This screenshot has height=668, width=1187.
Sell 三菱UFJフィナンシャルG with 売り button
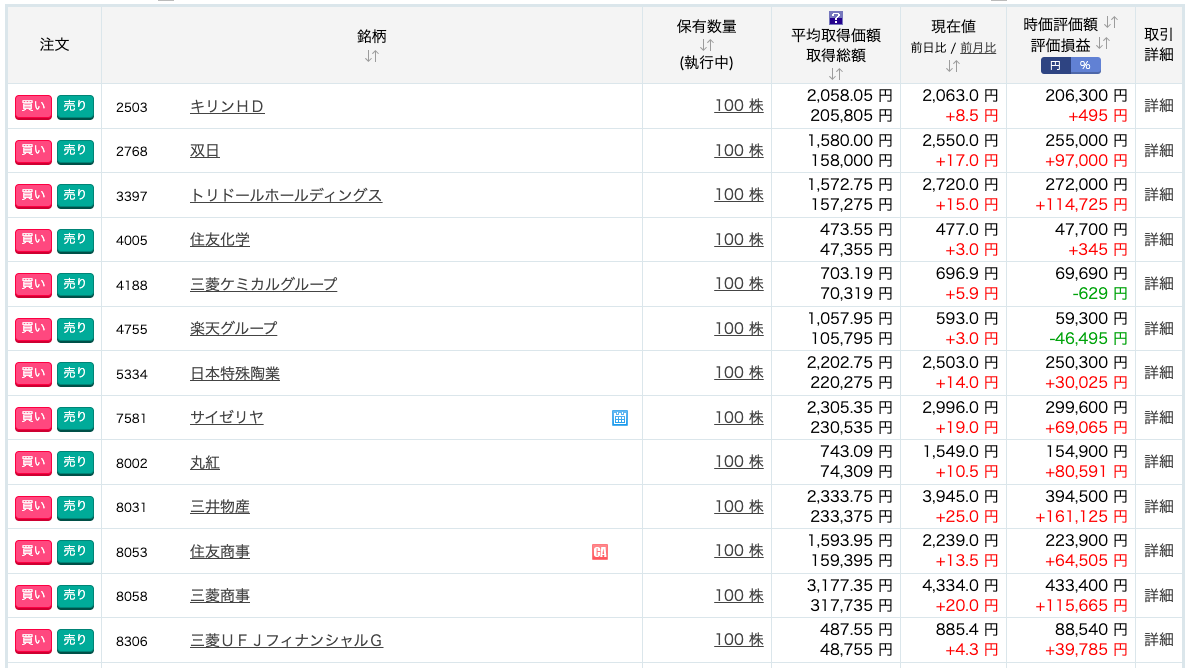coord(75,640)
